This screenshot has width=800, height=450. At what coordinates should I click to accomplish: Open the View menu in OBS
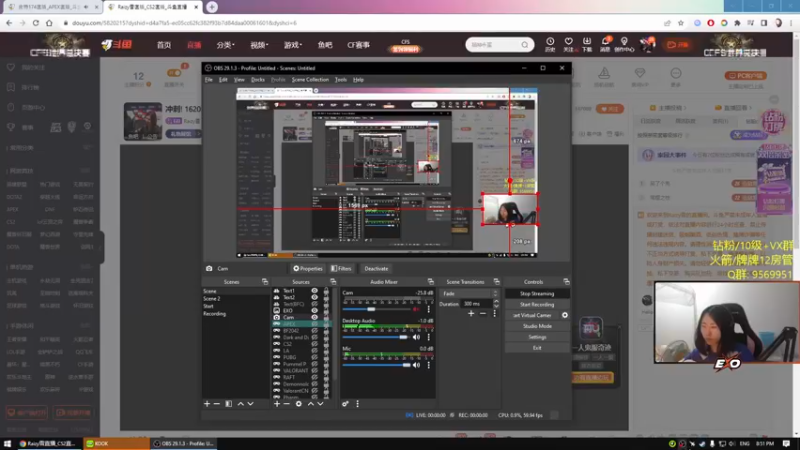[x=239, y=80]
